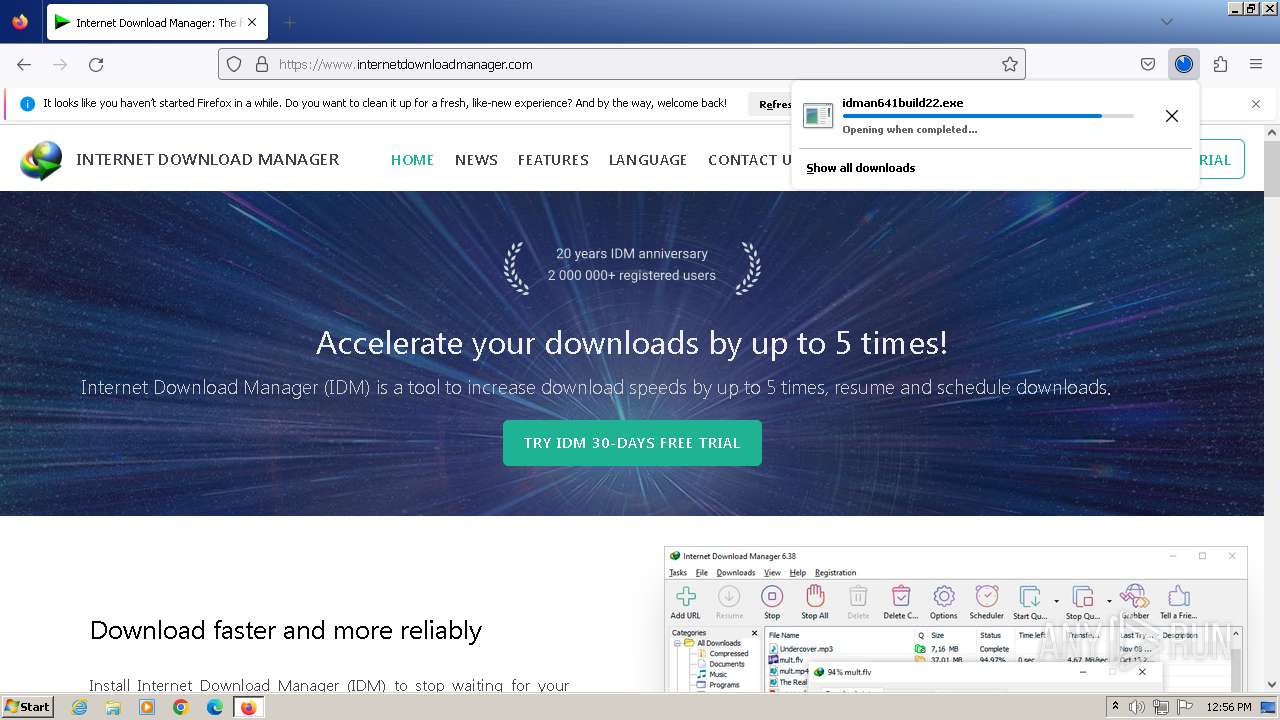
Task: Expand the list all tabs chevron
Action: [1166, 22]
